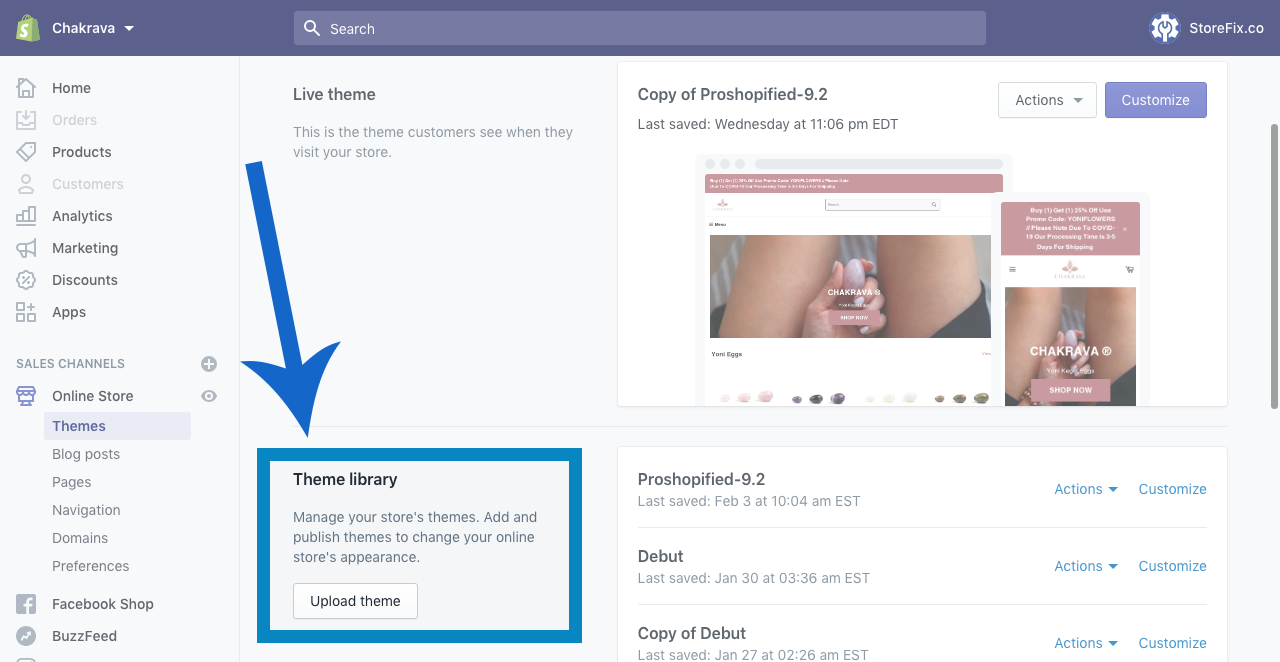Open Actions menu for Debut theme
This screenshot has width=1280, height=662.
tap(1086, 566)
